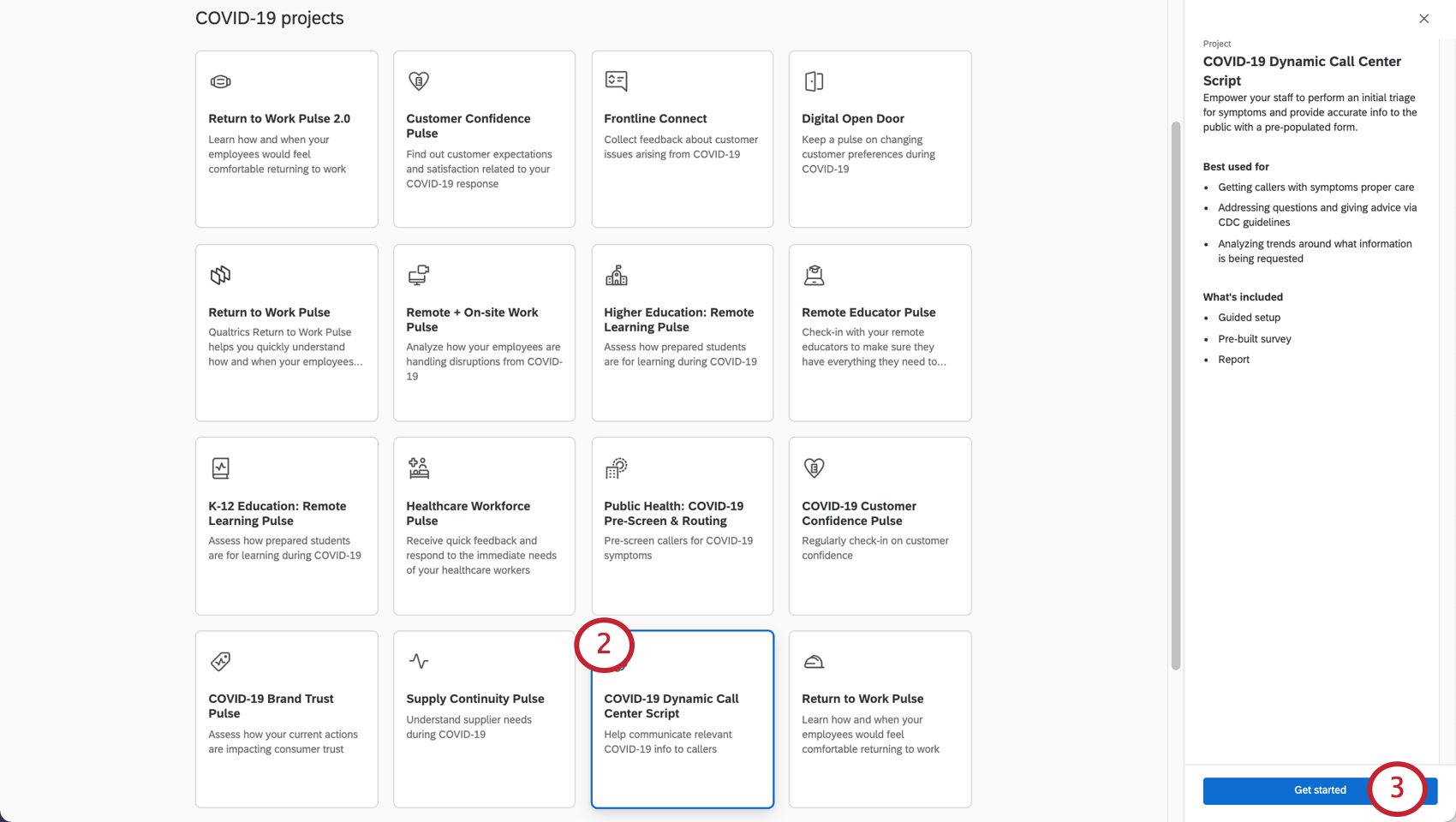Click description 'Collect feedback about customer issues'

pos(681,146)
